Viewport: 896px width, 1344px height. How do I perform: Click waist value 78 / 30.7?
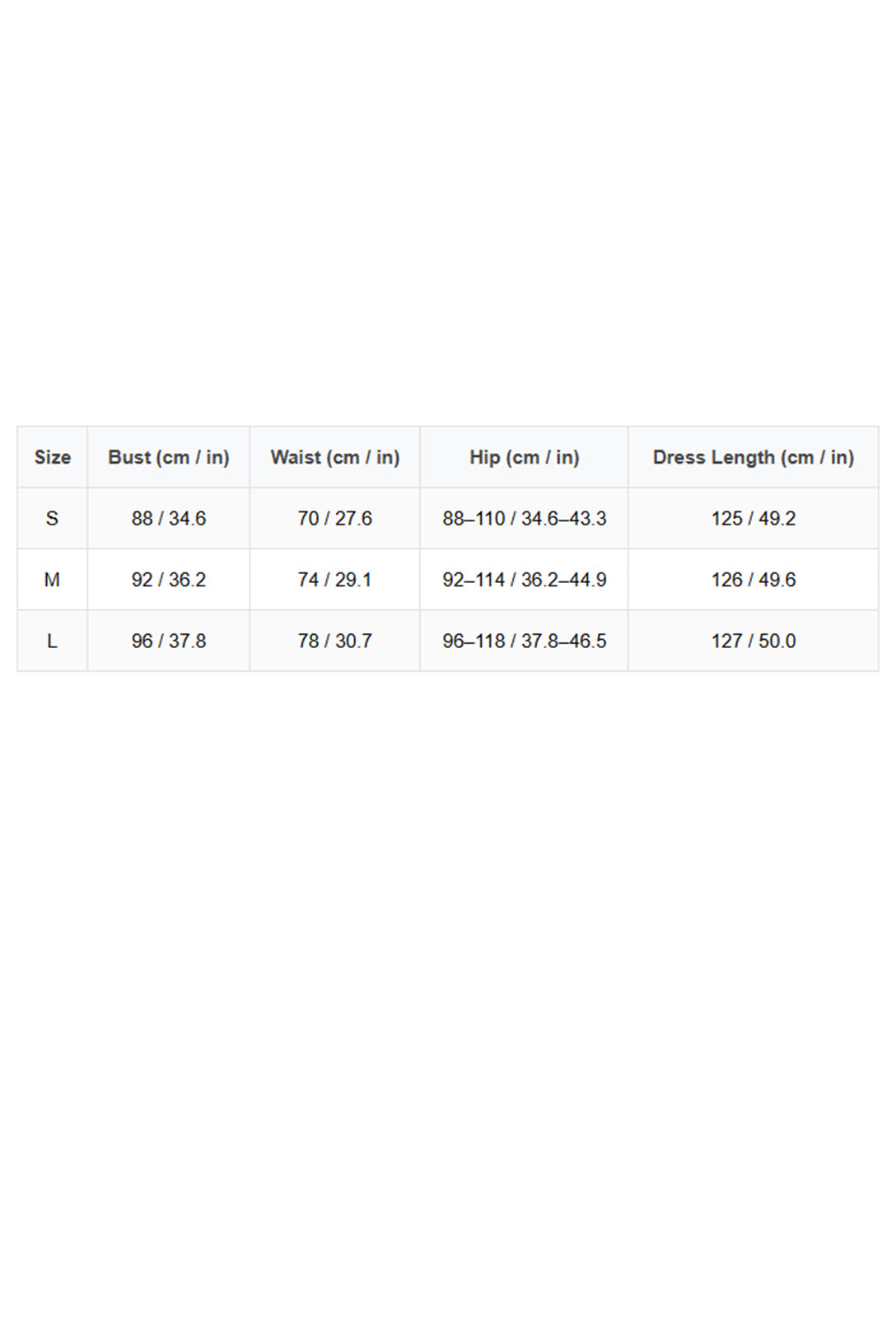click(335, 641)
